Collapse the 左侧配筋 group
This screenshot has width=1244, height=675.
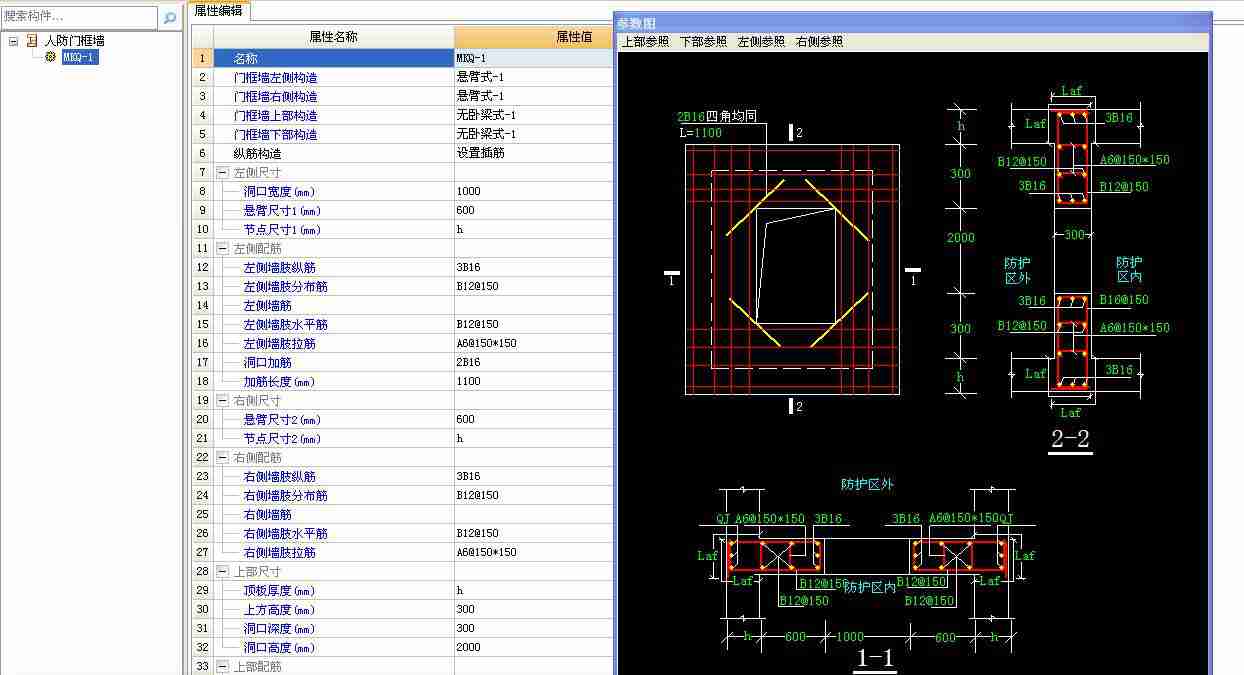[222, 248]
